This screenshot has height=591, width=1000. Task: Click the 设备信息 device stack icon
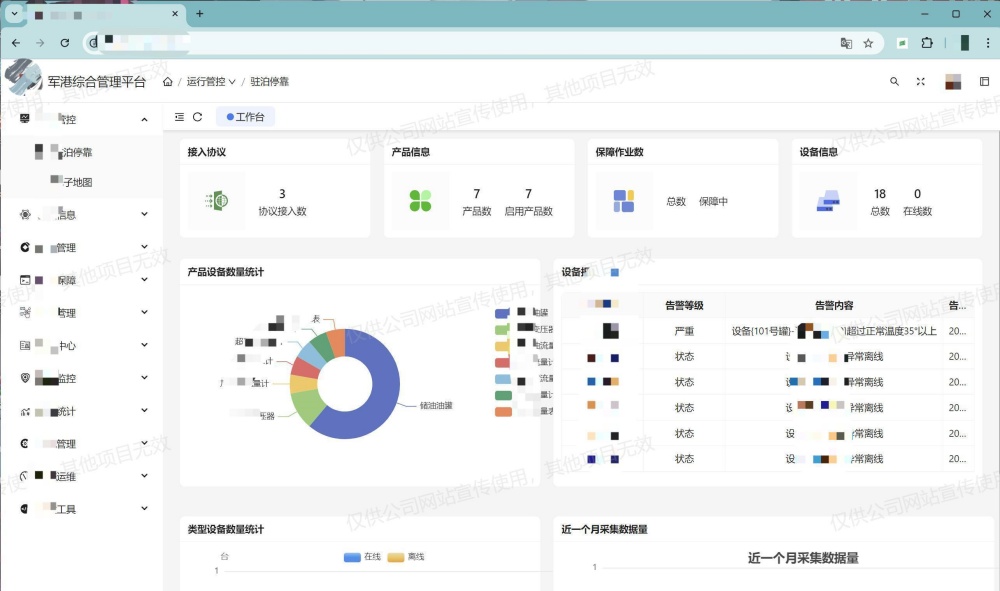828,201
